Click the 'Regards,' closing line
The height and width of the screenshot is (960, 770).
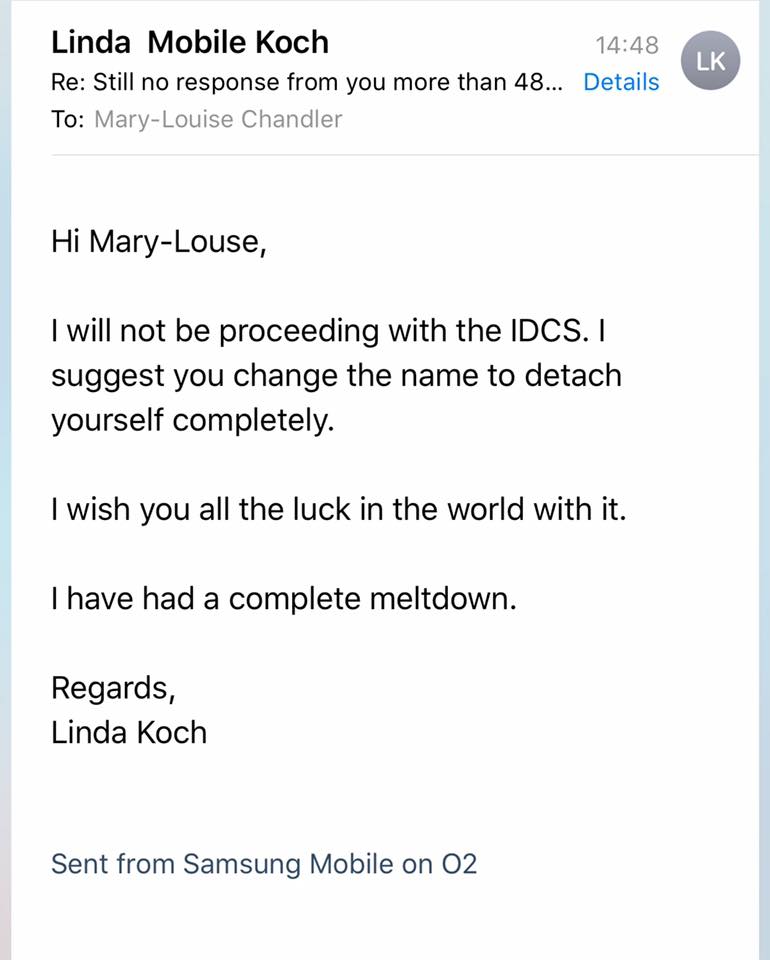(113, 688)
